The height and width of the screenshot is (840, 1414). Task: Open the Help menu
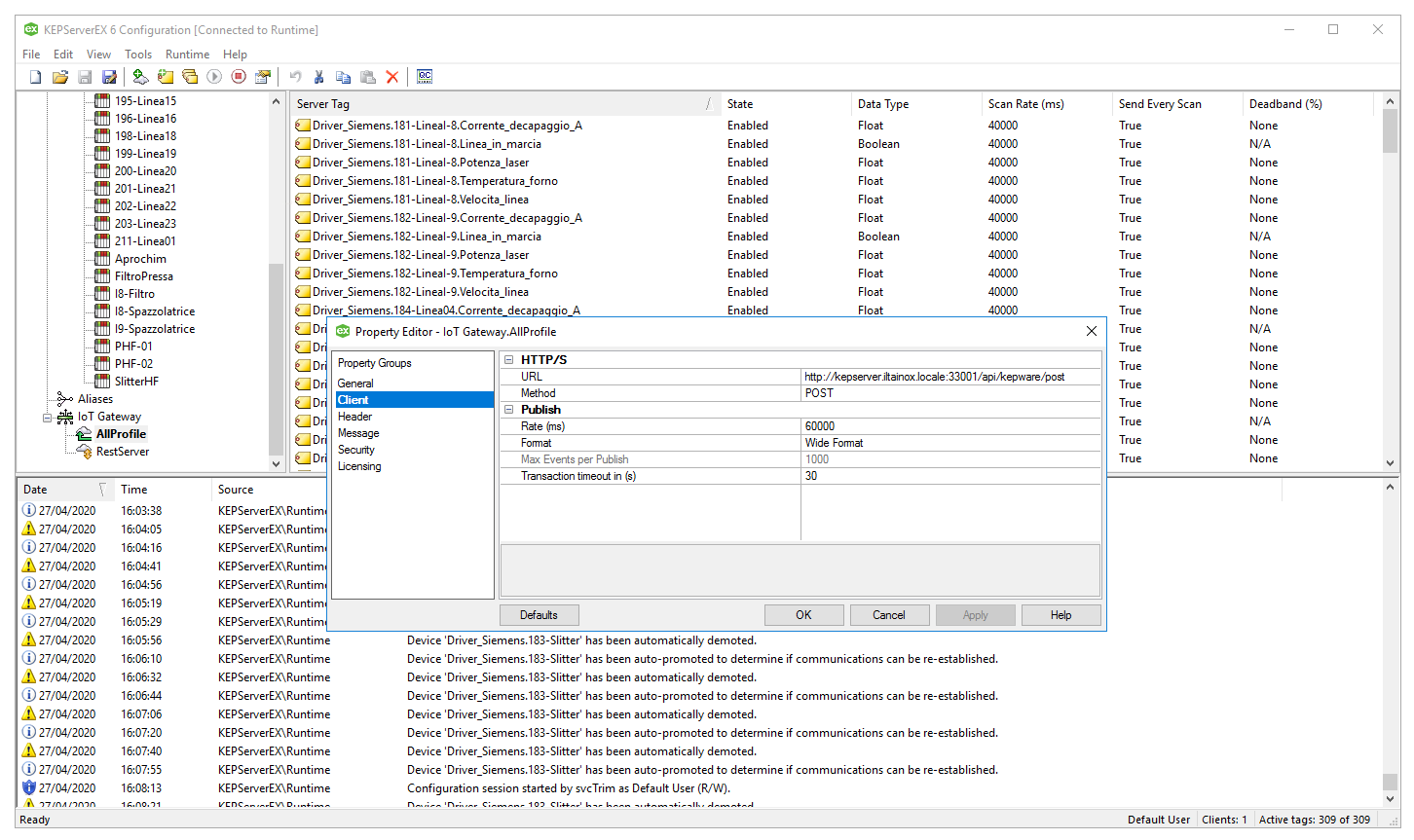(x=235, y=55)
